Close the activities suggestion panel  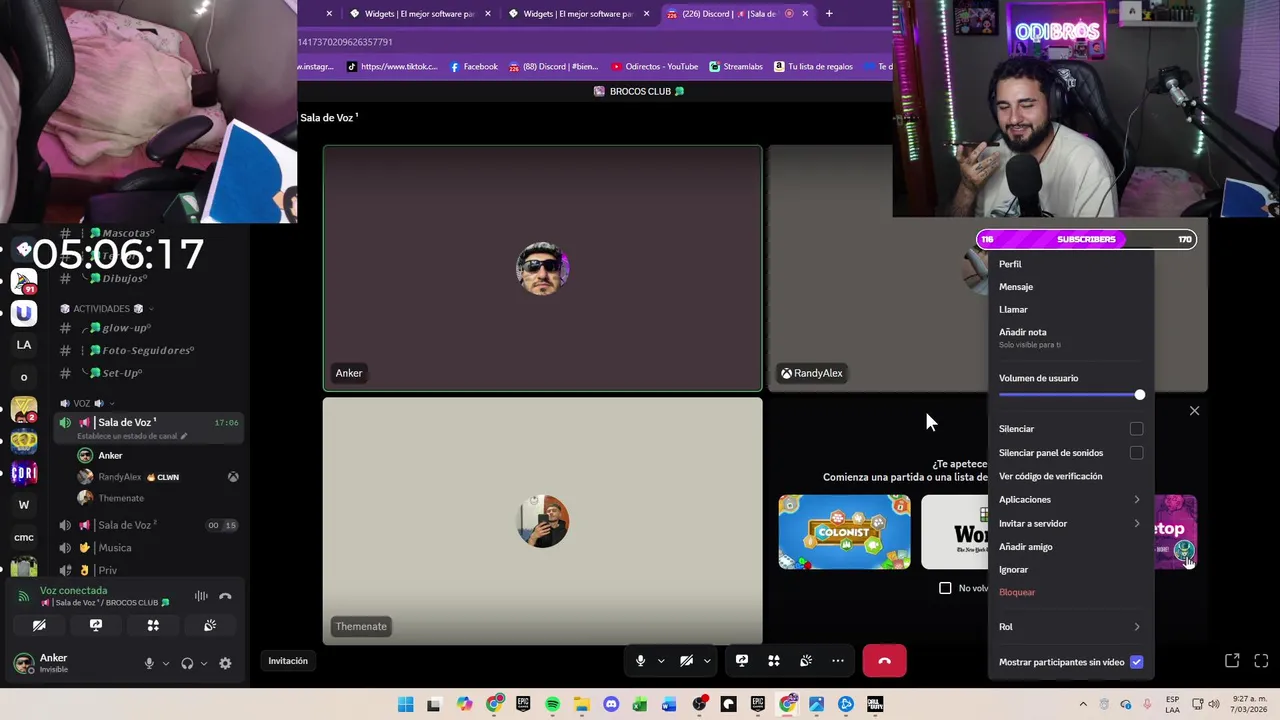coord(1194,411)
